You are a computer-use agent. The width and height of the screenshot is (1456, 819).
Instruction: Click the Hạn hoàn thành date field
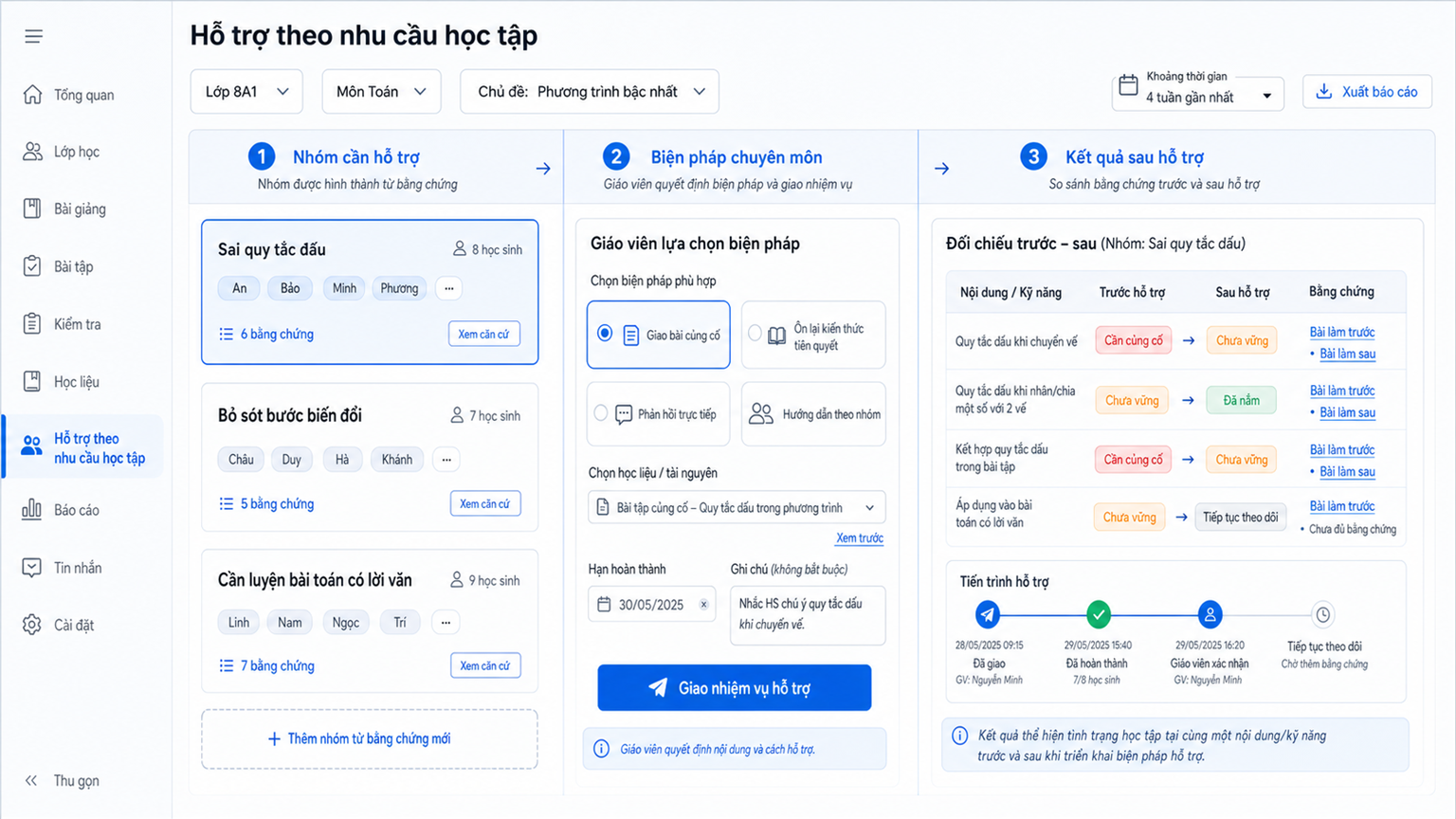tap(652, 604)
